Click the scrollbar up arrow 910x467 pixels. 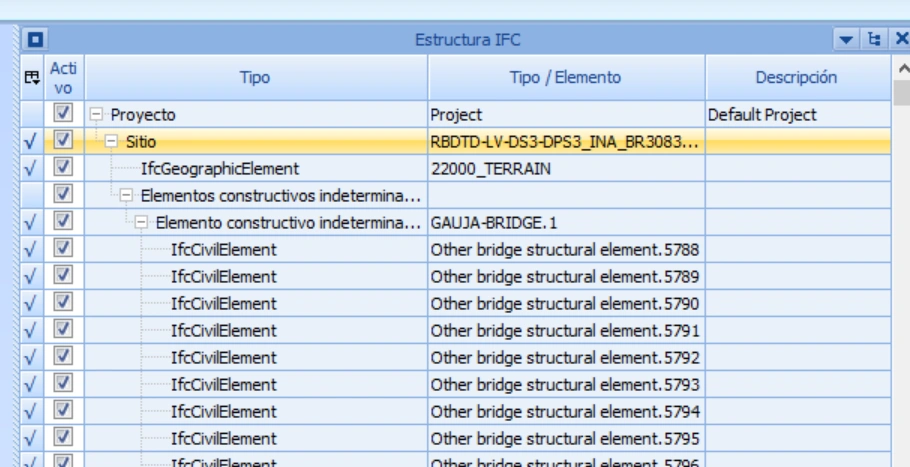pos(901,67)
